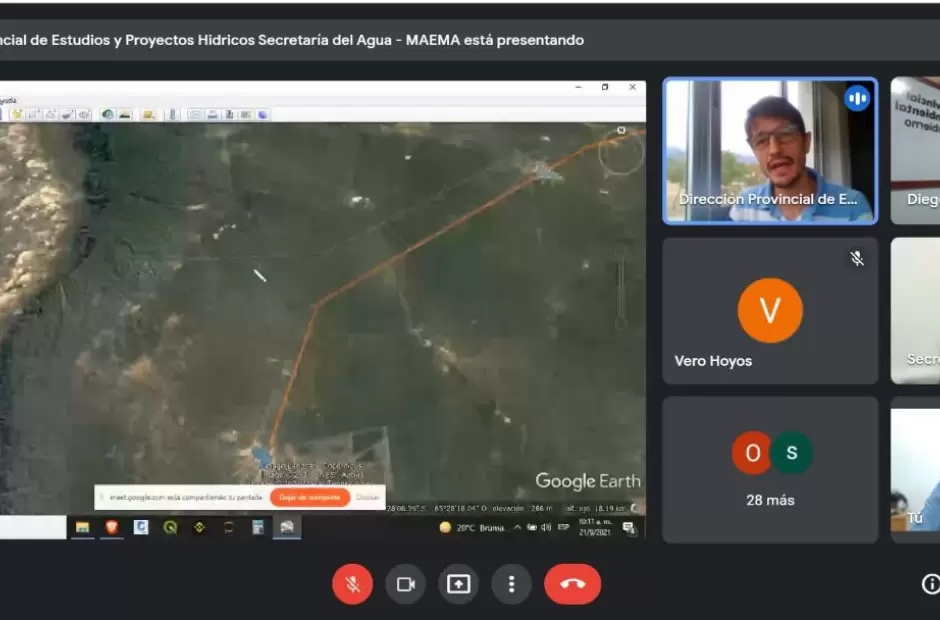Screen dimensions: 940x620
Task: Click the Google Earth taskbar icon
Action: pos(287,527)
